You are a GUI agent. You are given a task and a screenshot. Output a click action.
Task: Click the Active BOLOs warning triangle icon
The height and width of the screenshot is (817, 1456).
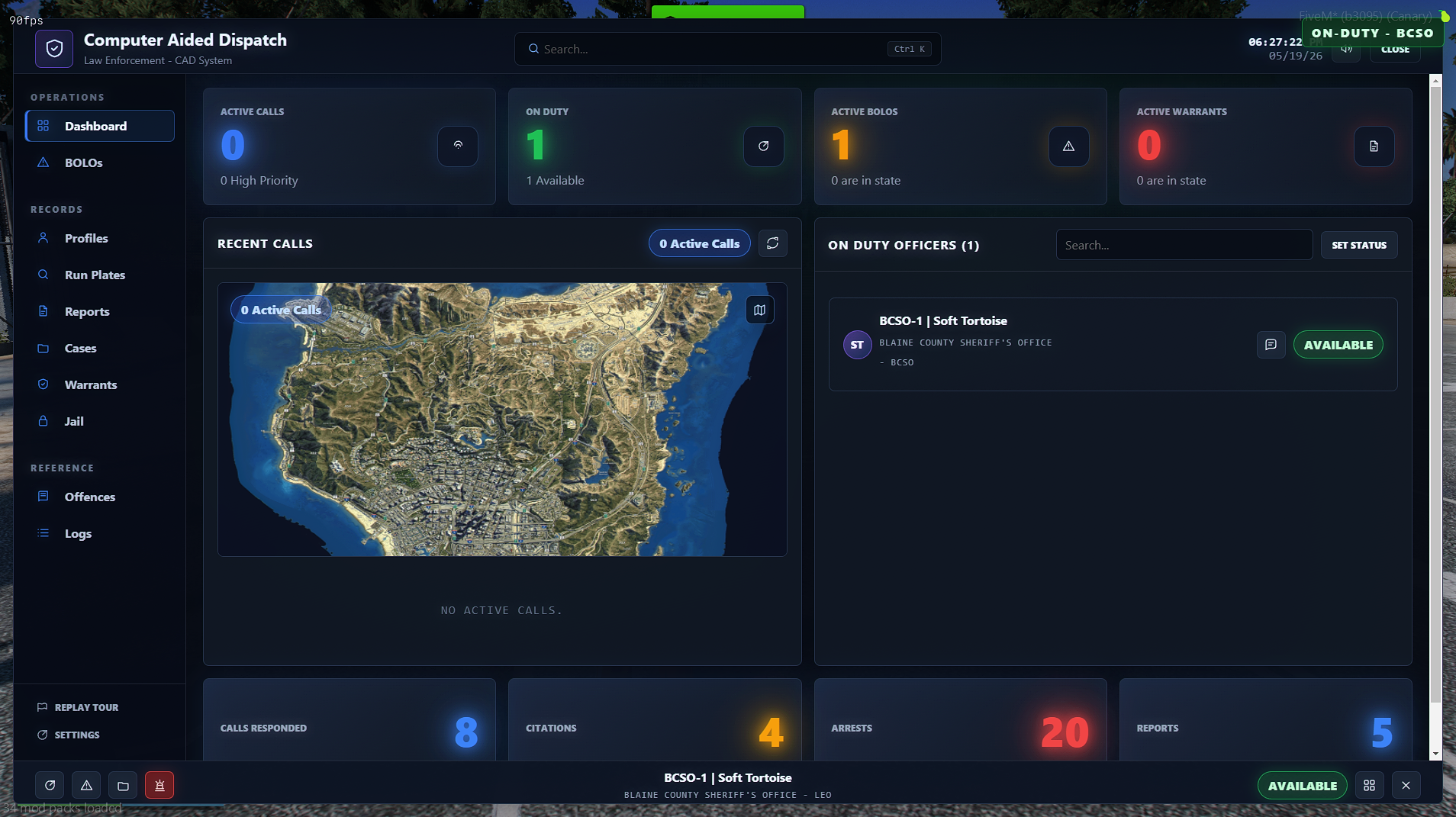click(1068, 146)
